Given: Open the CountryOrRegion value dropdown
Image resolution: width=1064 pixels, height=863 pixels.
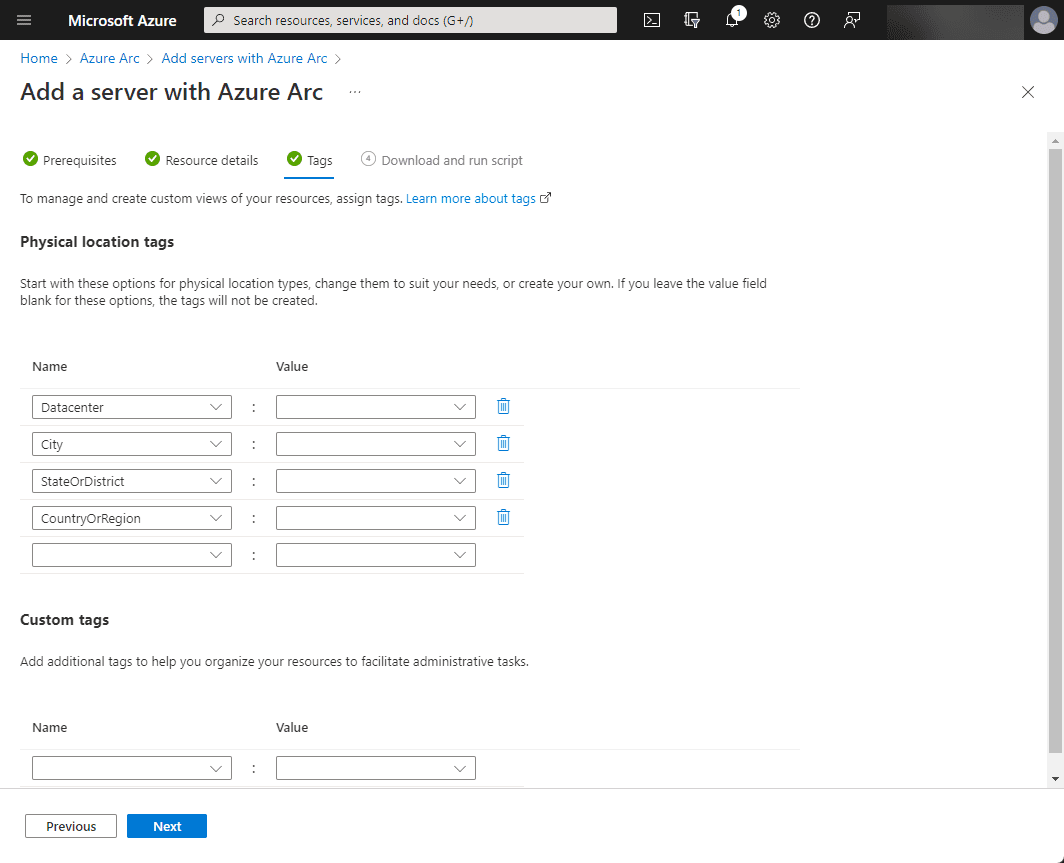Looking at the screenshot, I should (376, 518).
